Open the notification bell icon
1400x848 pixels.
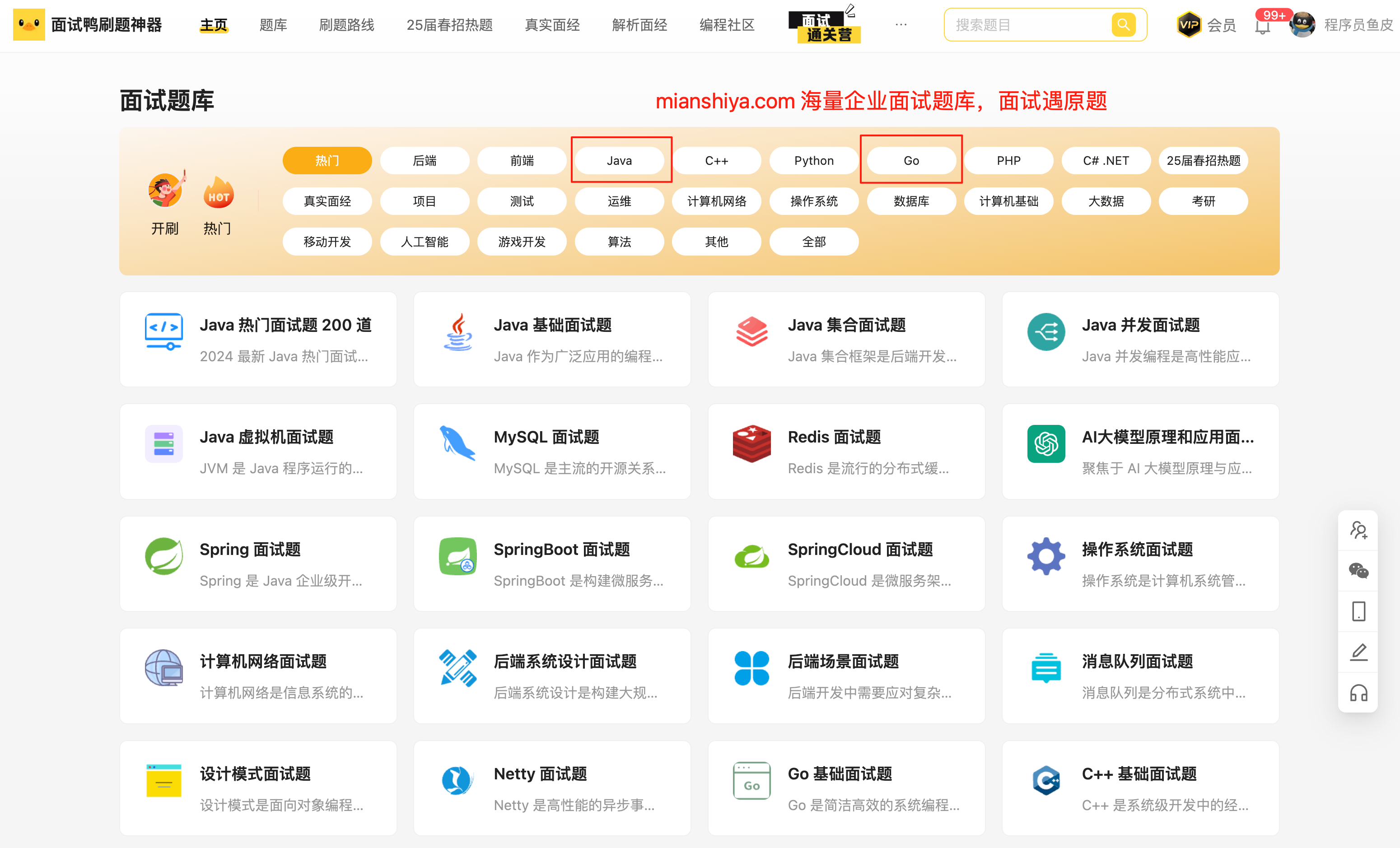tap(1263, 26)
